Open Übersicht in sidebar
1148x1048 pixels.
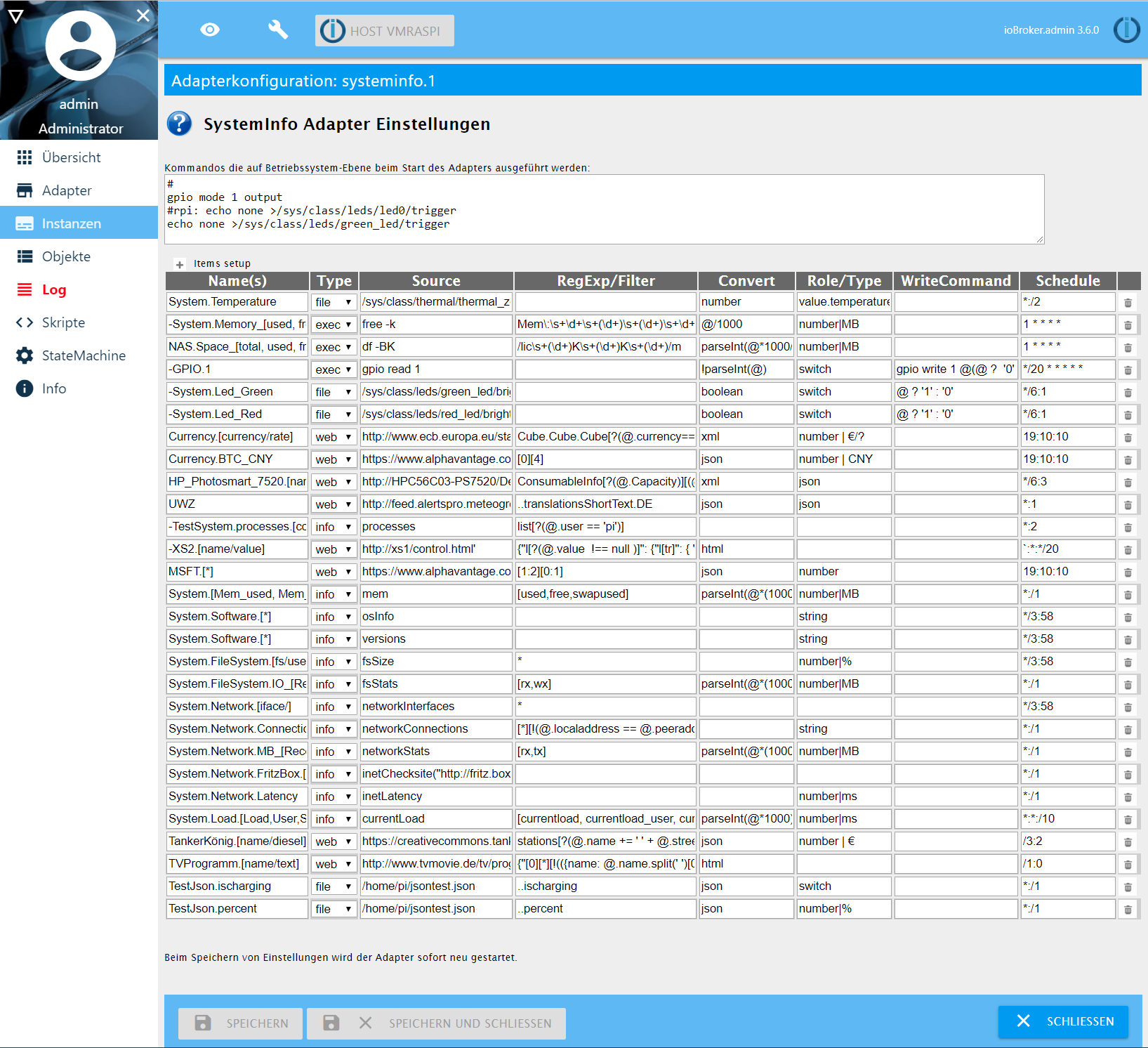click(79, 157)
